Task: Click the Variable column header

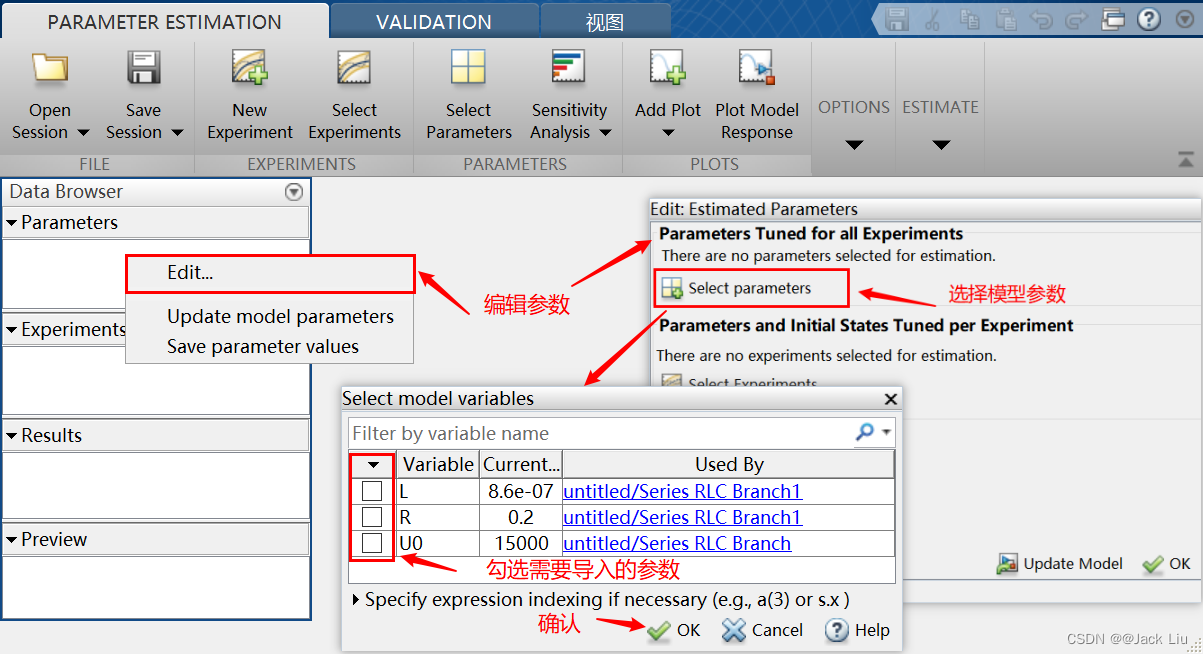Action: coord(438,464)
